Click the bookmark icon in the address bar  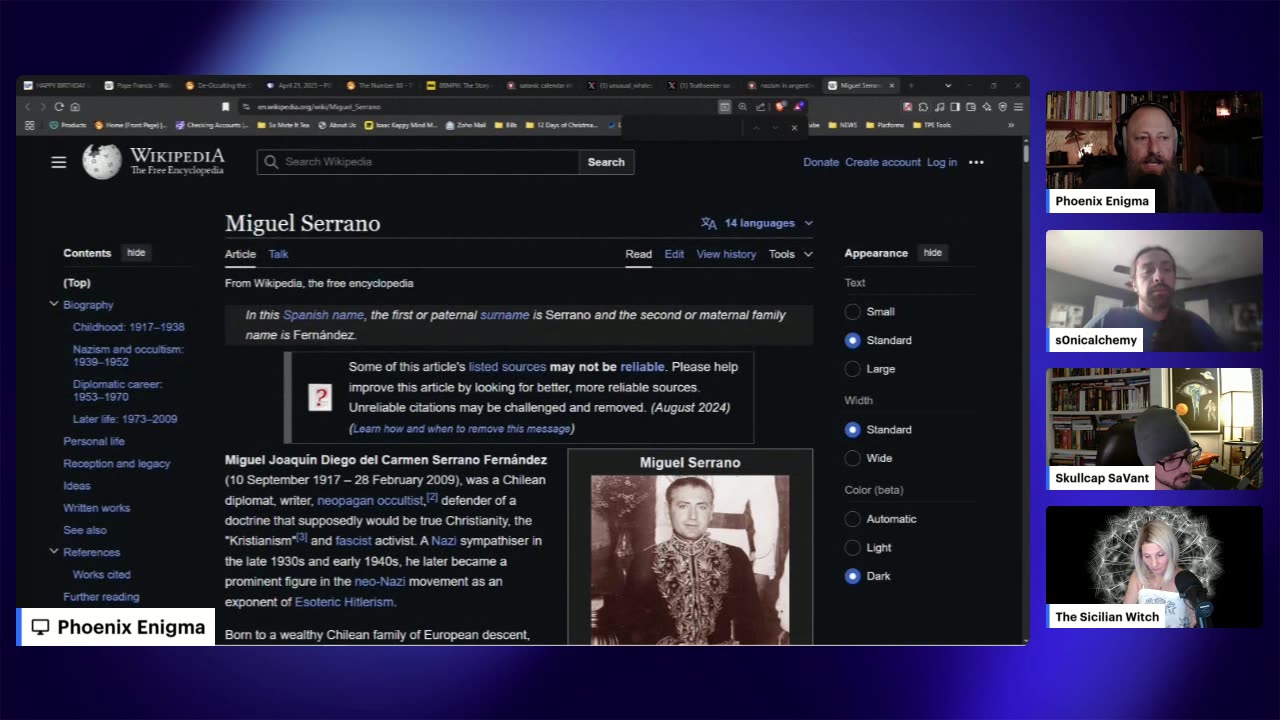tap(225, 107)
